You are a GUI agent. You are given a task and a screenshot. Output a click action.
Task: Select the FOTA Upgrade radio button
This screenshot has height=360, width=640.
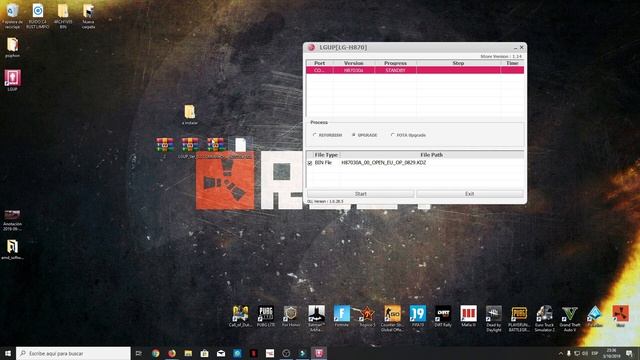coord(392,135)
